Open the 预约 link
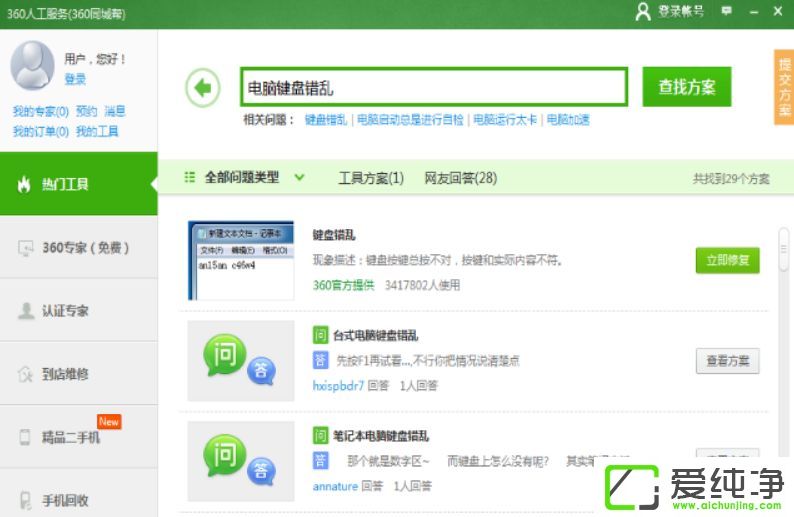The image size is (794, 517). point(87,111)
